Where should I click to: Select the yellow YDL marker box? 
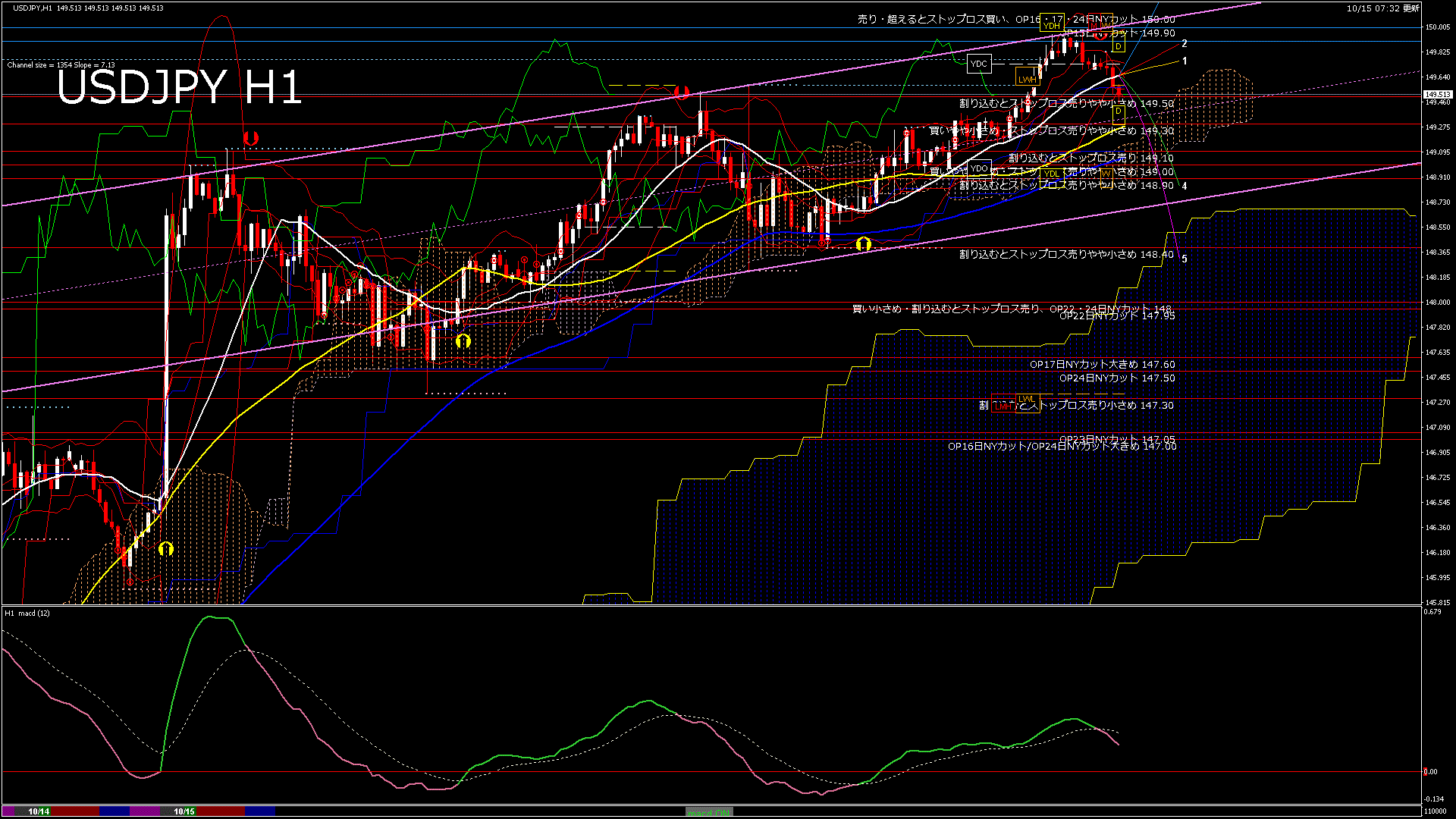pos(1051,174)
